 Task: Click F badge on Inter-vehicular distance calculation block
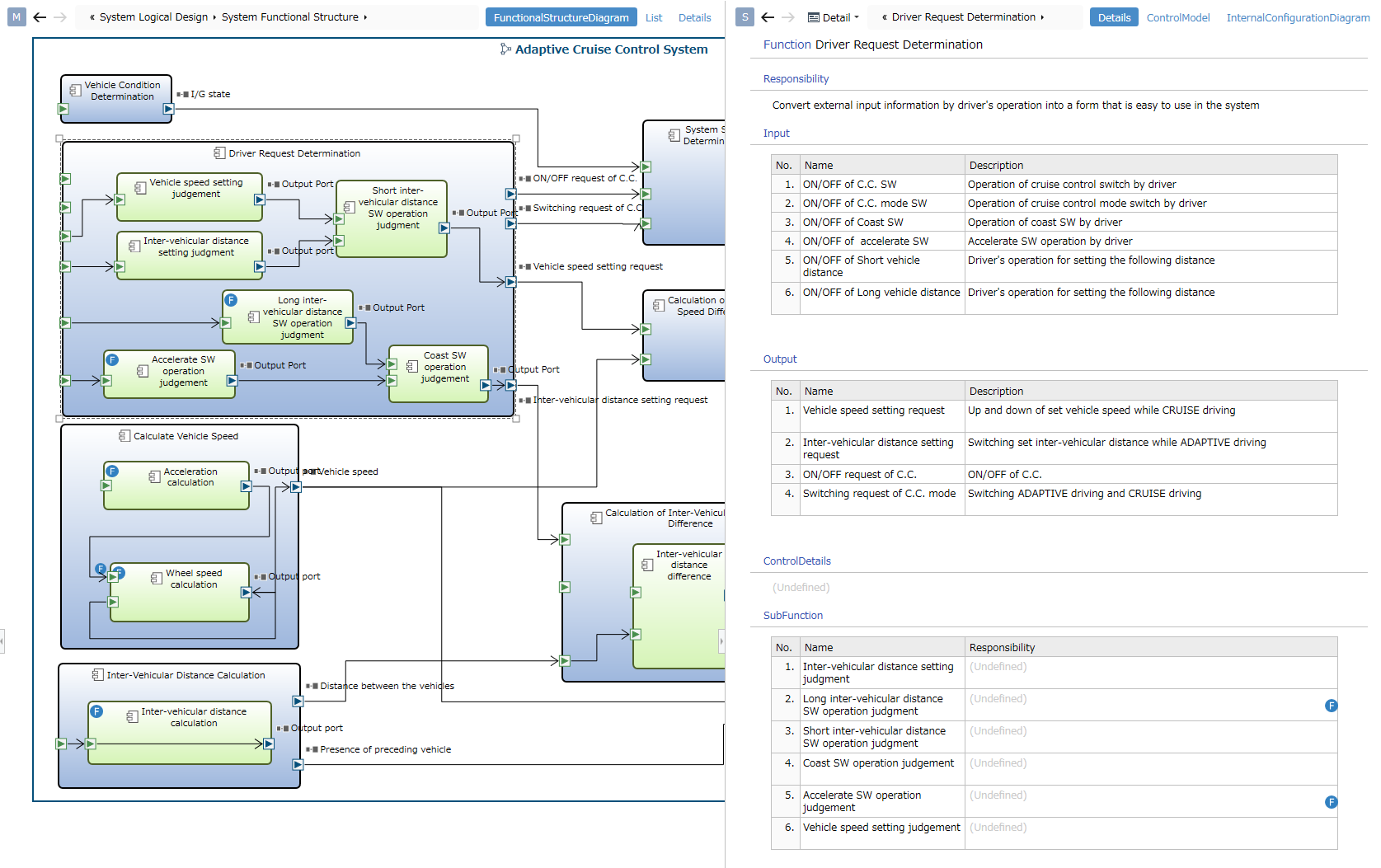[96, 711]
